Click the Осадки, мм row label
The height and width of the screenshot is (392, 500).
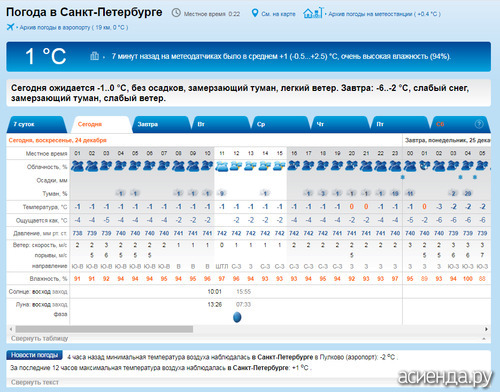click(52, 180)
